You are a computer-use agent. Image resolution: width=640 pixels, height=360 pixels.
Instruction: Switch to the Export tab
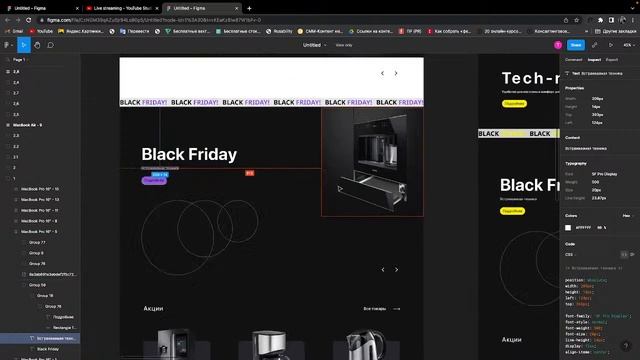[x=611, y=60]
